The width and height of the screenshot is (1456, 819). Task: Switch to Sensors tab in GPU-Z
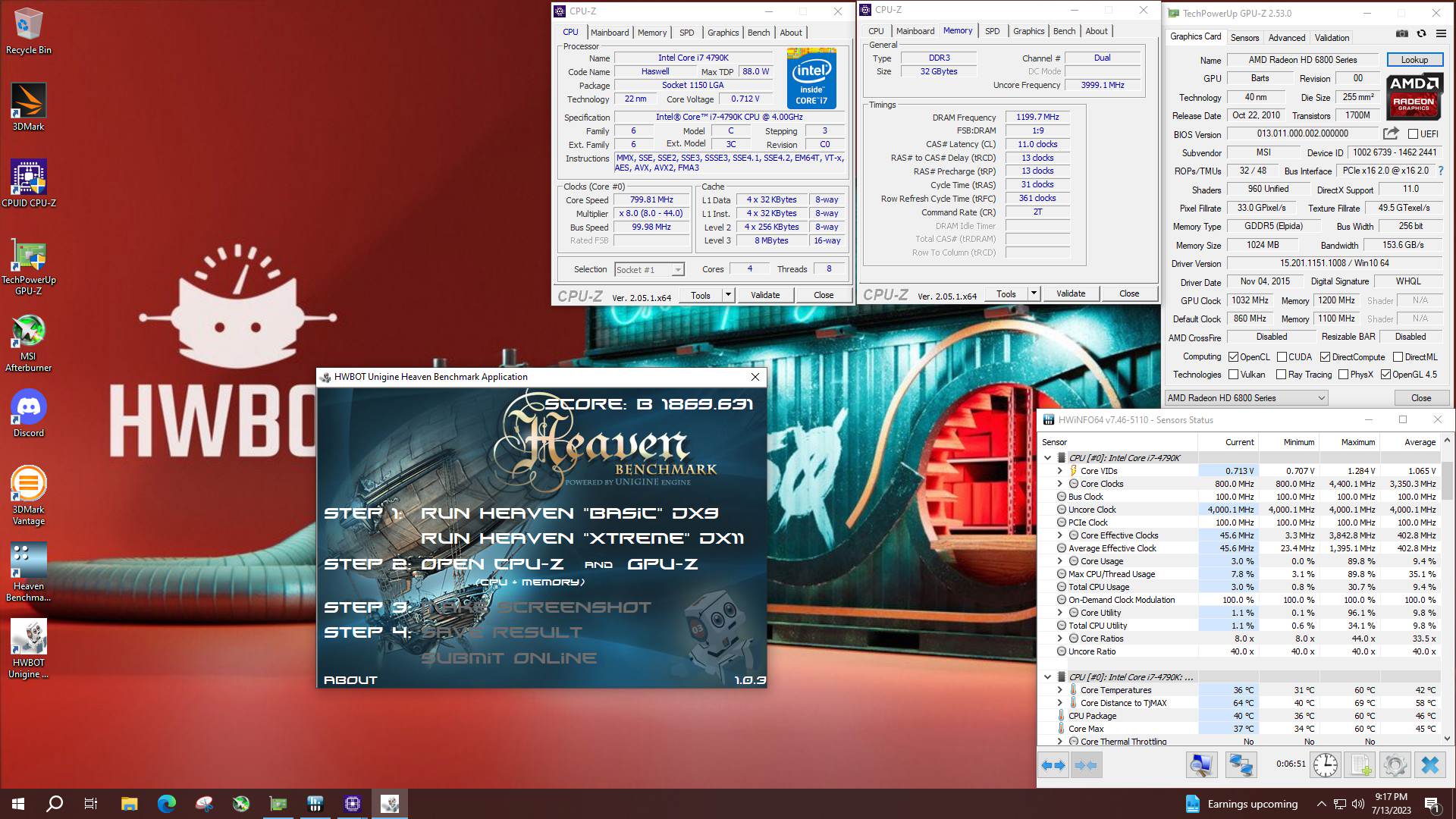1244,38
